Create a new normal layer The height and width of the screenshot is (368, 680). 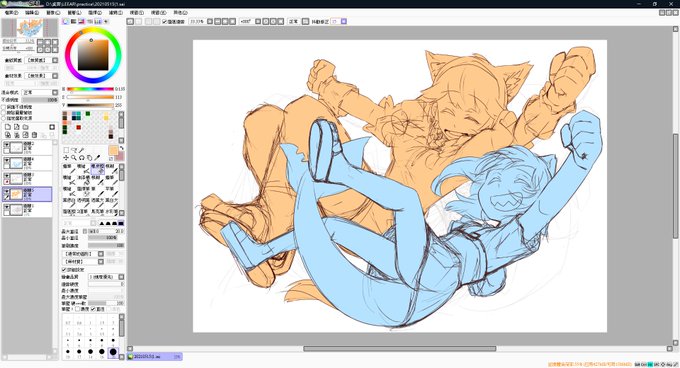tap(8, 127)
